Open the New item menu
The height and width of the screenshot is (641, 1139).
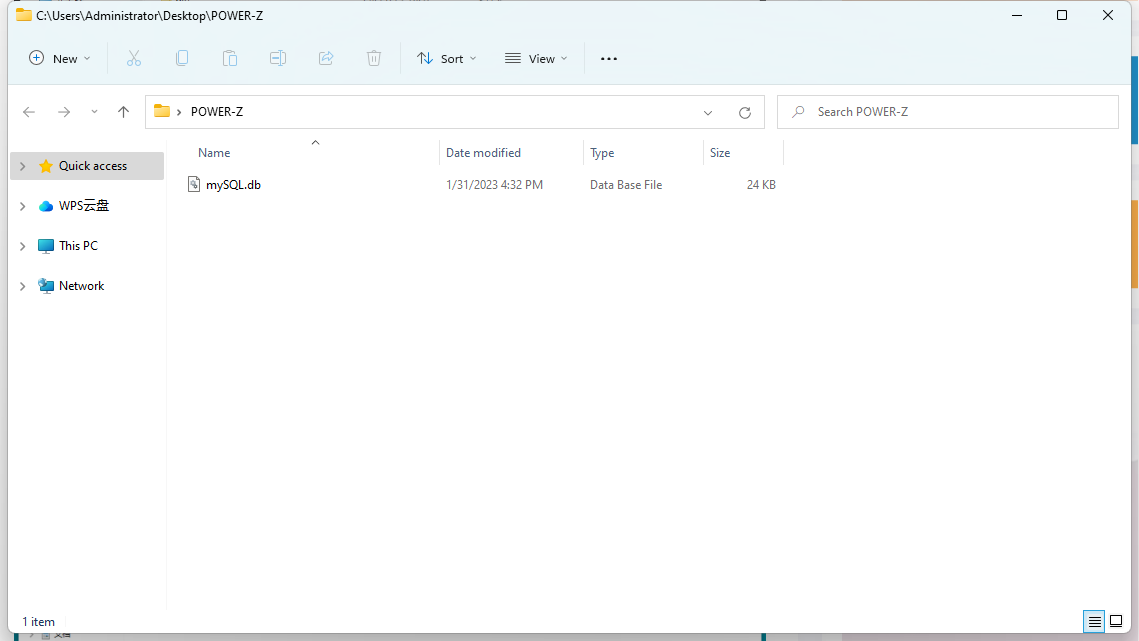tap(60, 59)
